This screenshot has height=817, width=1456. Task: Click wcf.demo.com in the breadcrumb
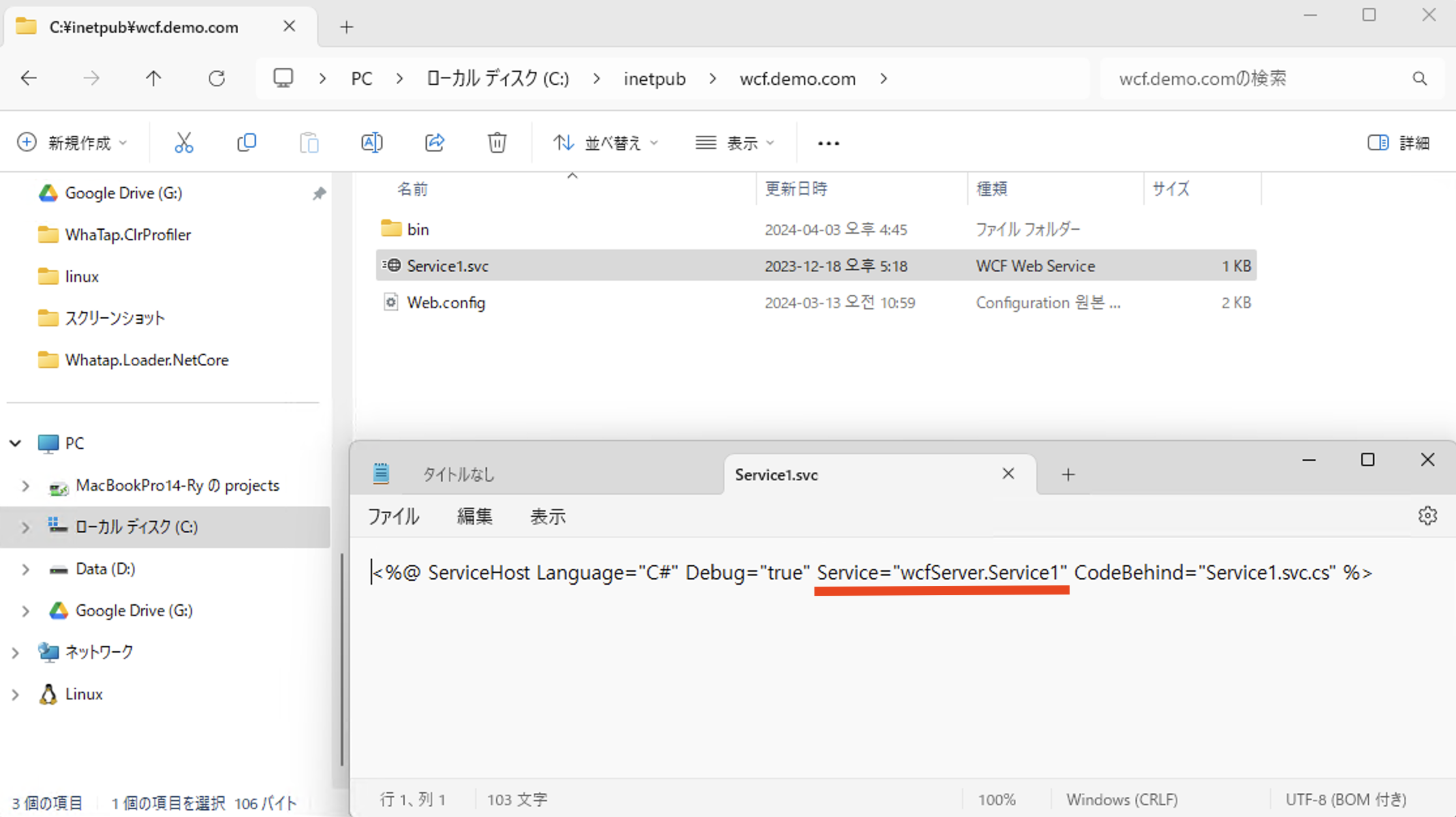tap(798, 78)
